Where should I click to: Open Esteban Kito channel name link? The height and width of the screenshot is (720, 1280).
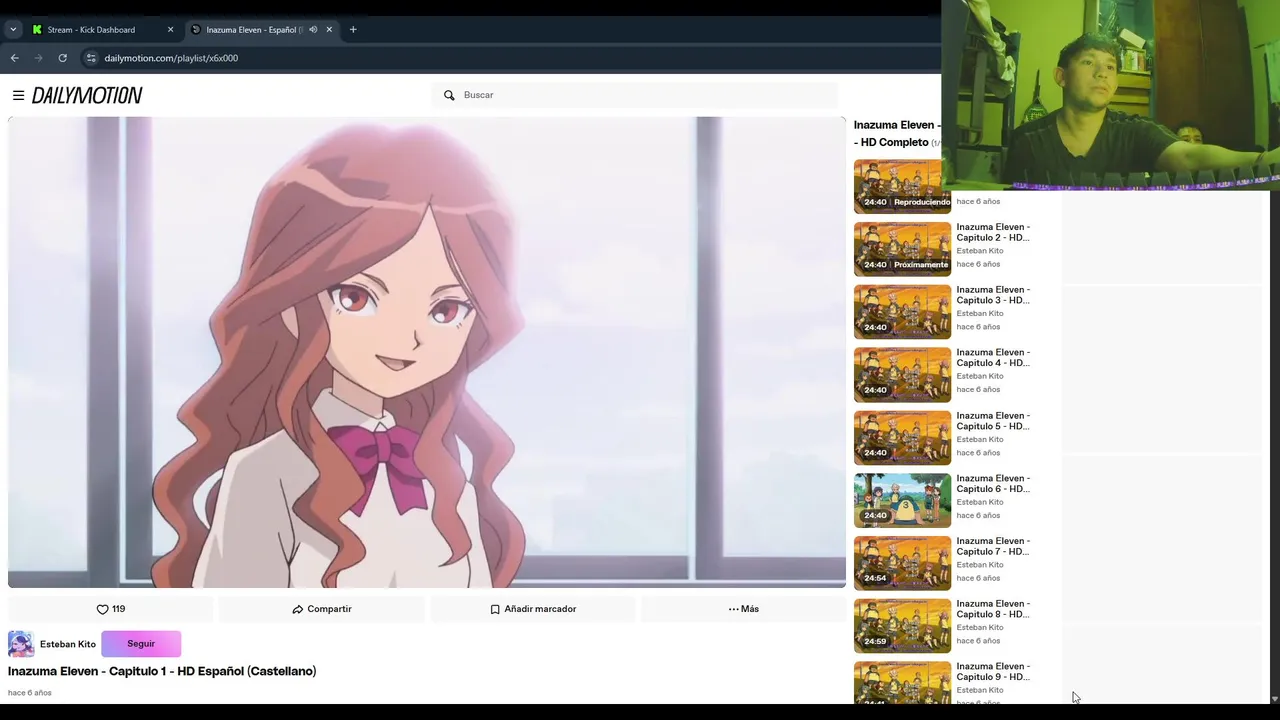click(x=68, y=644)
